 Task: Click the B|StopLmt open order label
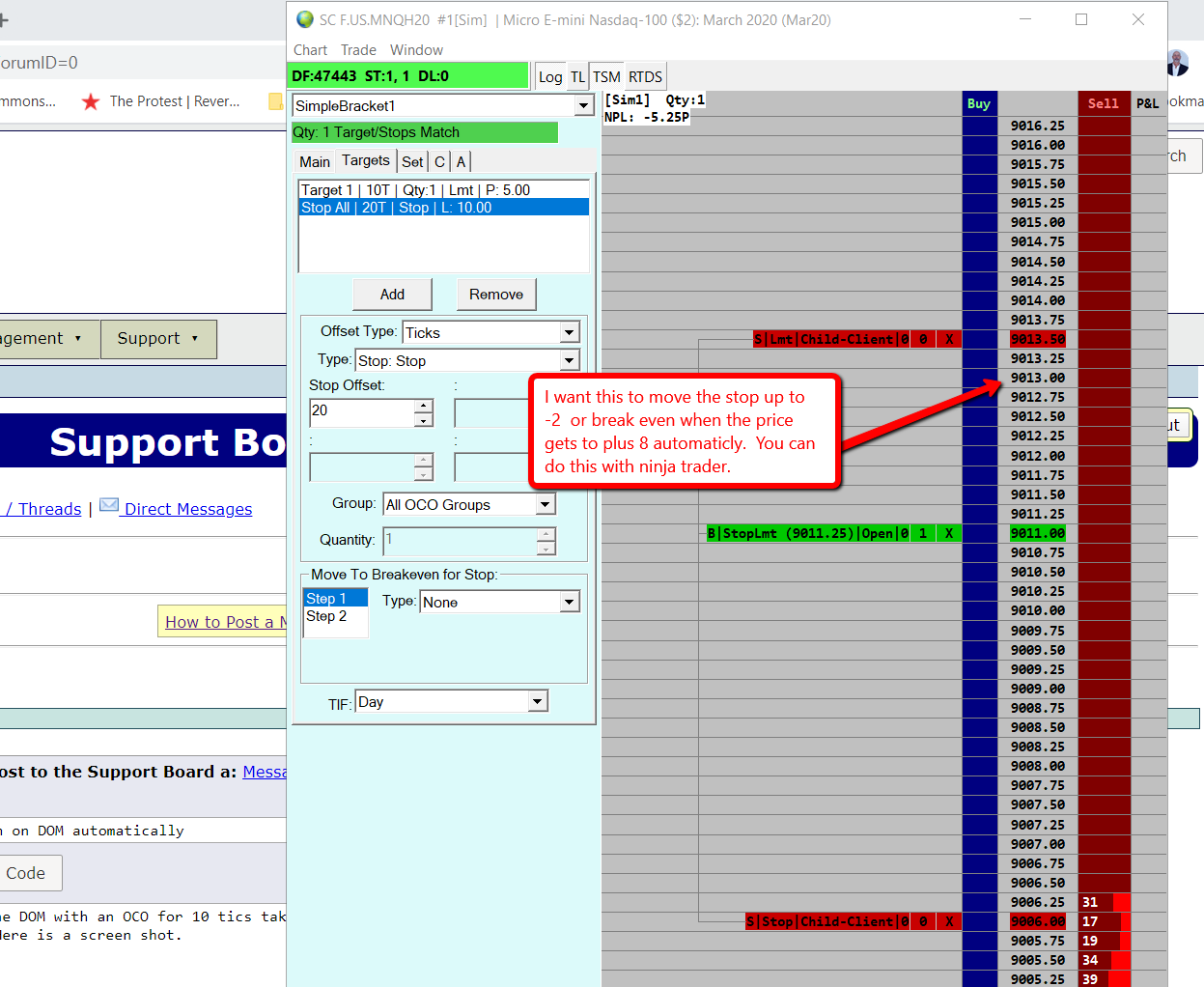[x=807, y=533]
